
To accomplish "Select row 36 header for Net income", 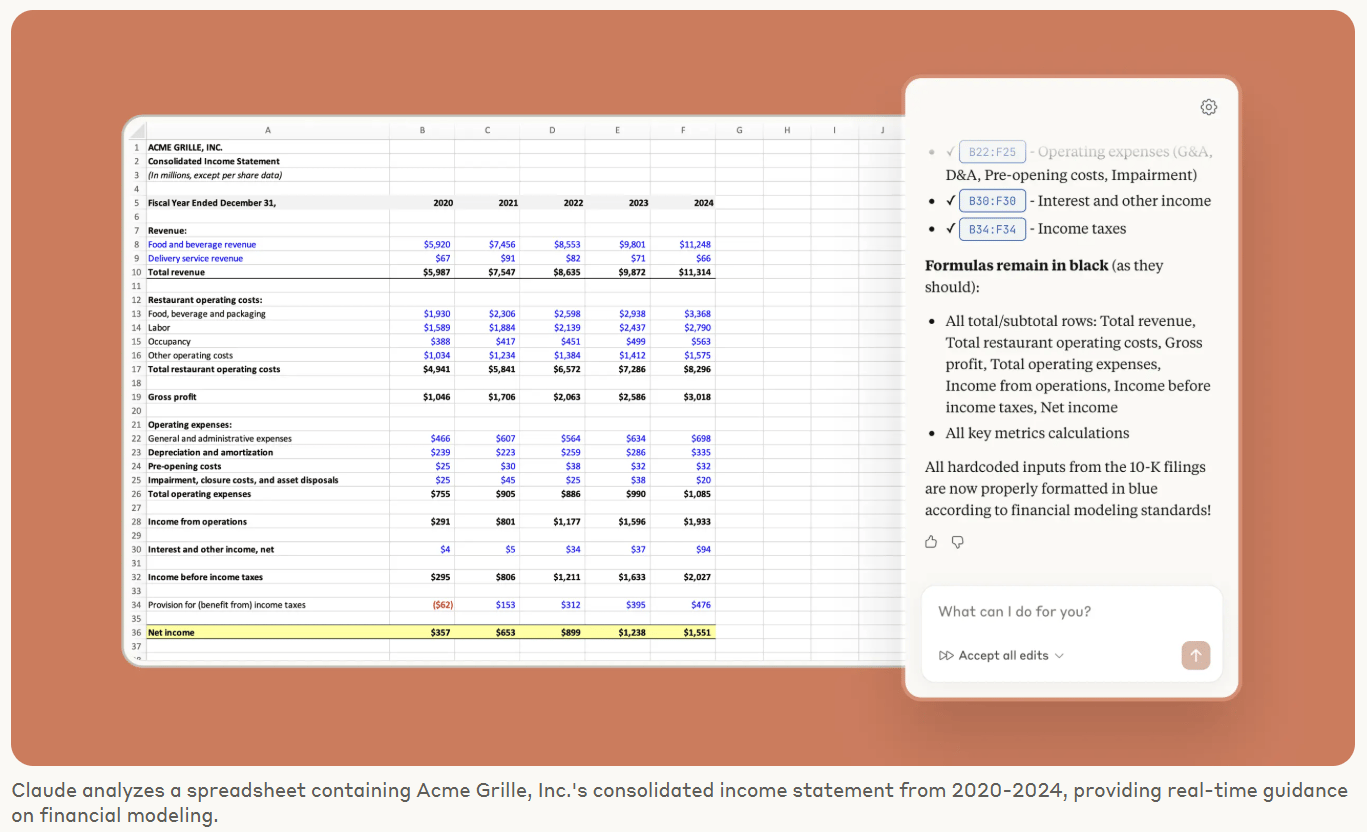I will tap(135, 632).
